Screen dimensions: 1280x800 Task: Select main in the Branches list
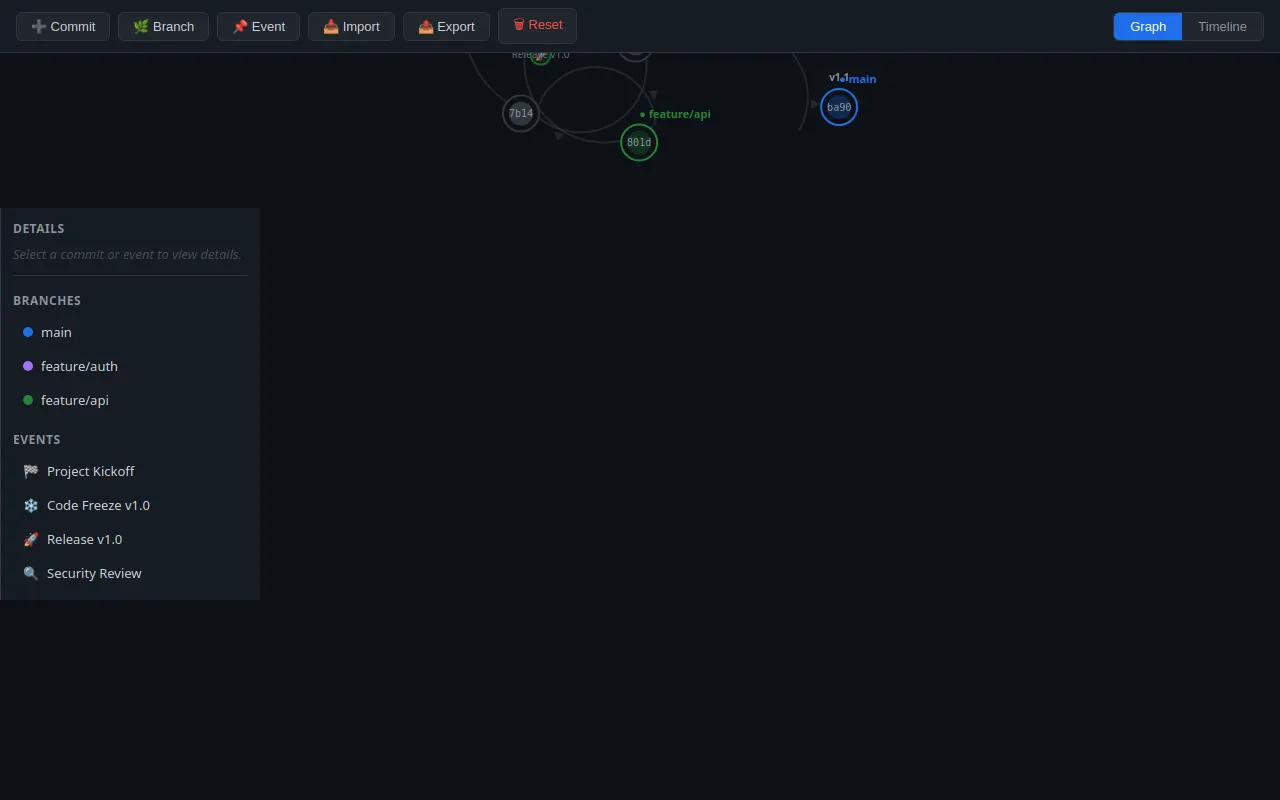click(x=130, y=332)
